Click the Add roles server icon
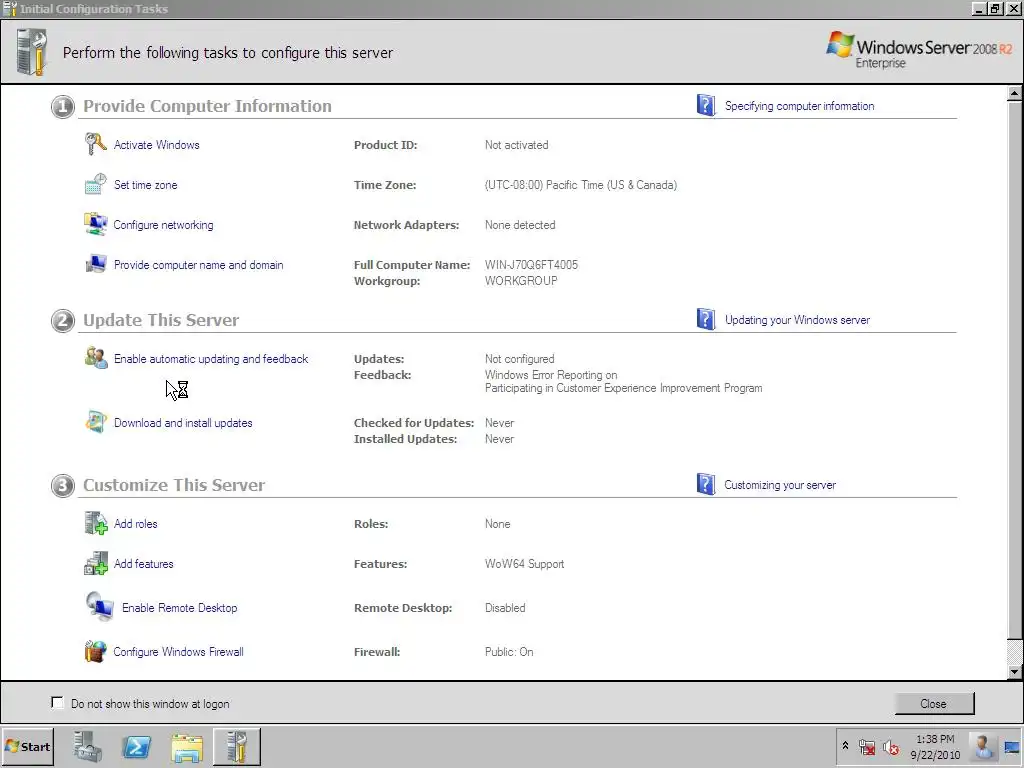 [96, 523]
